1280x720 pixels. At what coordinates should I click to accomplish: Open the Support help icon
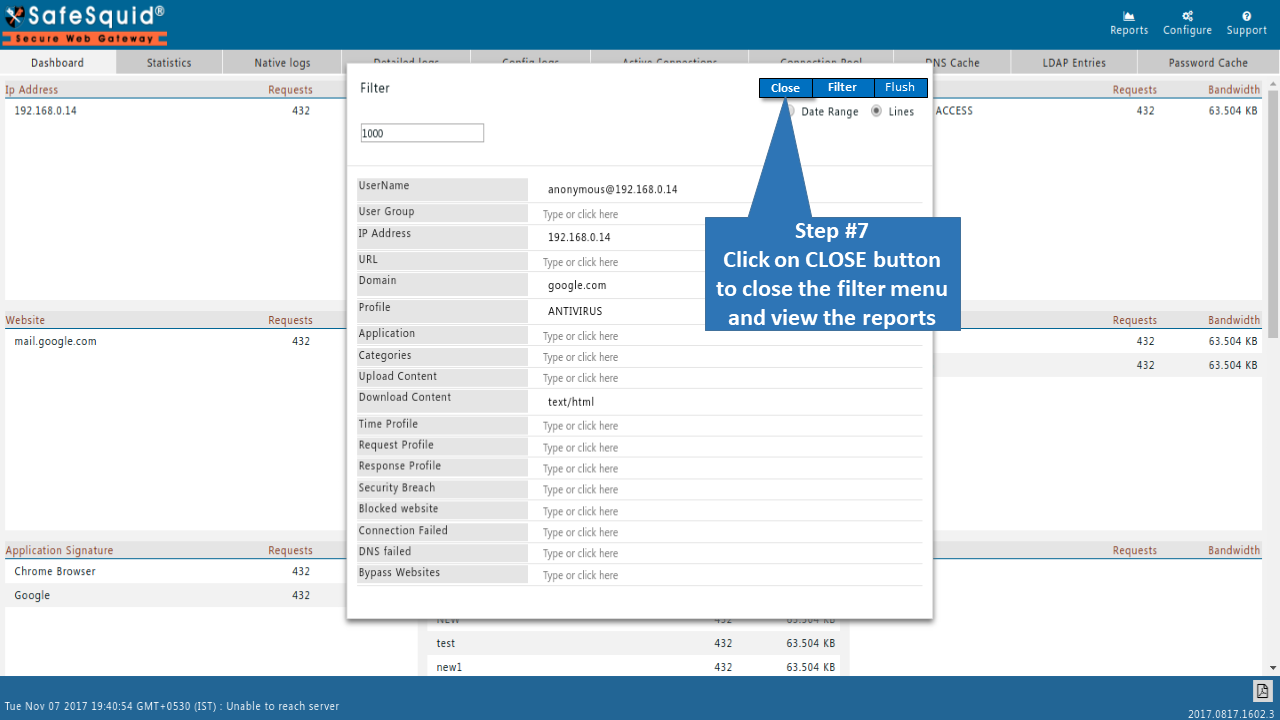pyautogui.click(x=1247, y=16)
